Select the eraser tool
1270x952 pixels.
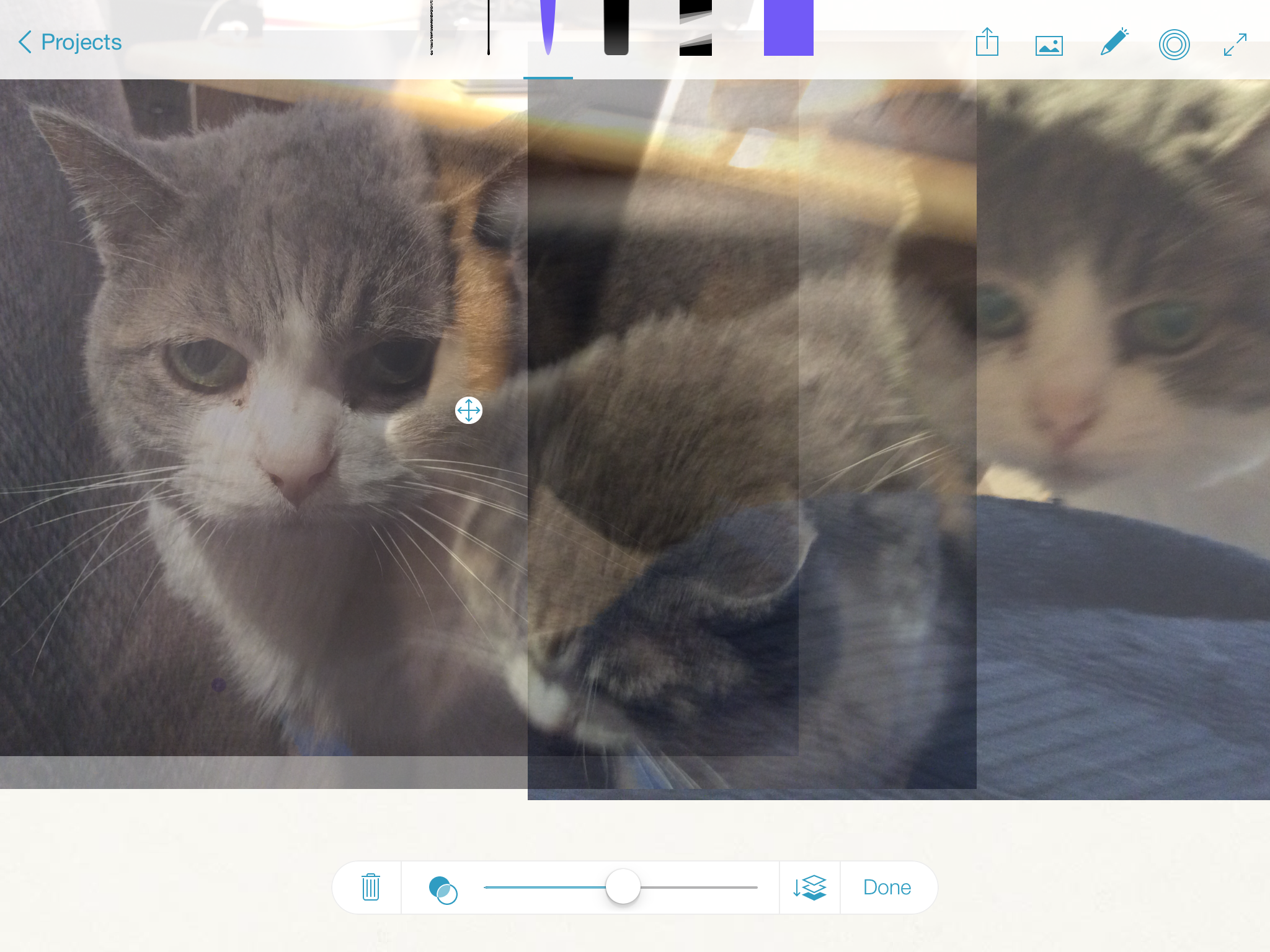[x=696, y=28]
